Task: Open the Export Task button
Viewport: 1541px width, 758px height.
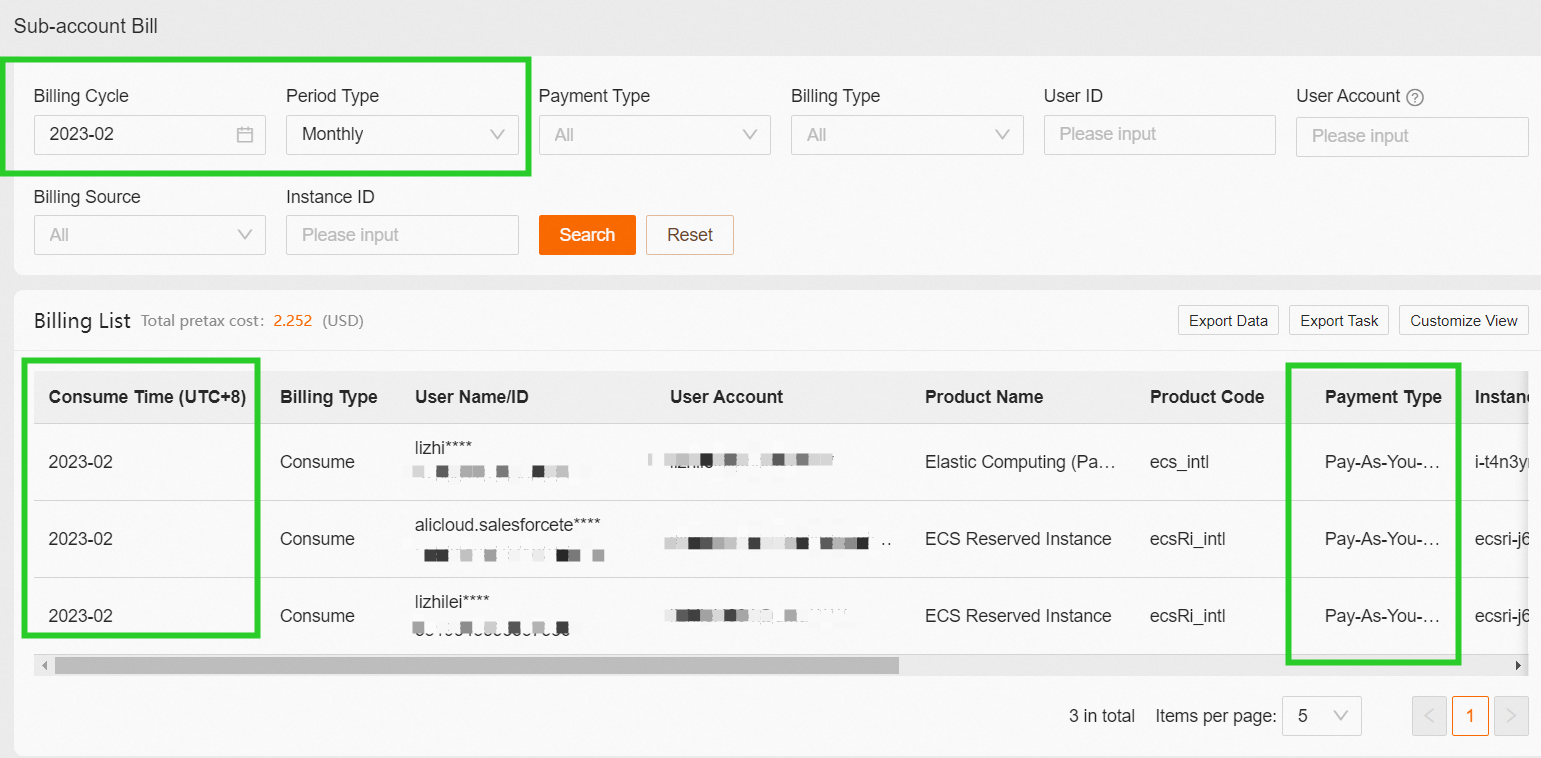Action: [1339, 321]
